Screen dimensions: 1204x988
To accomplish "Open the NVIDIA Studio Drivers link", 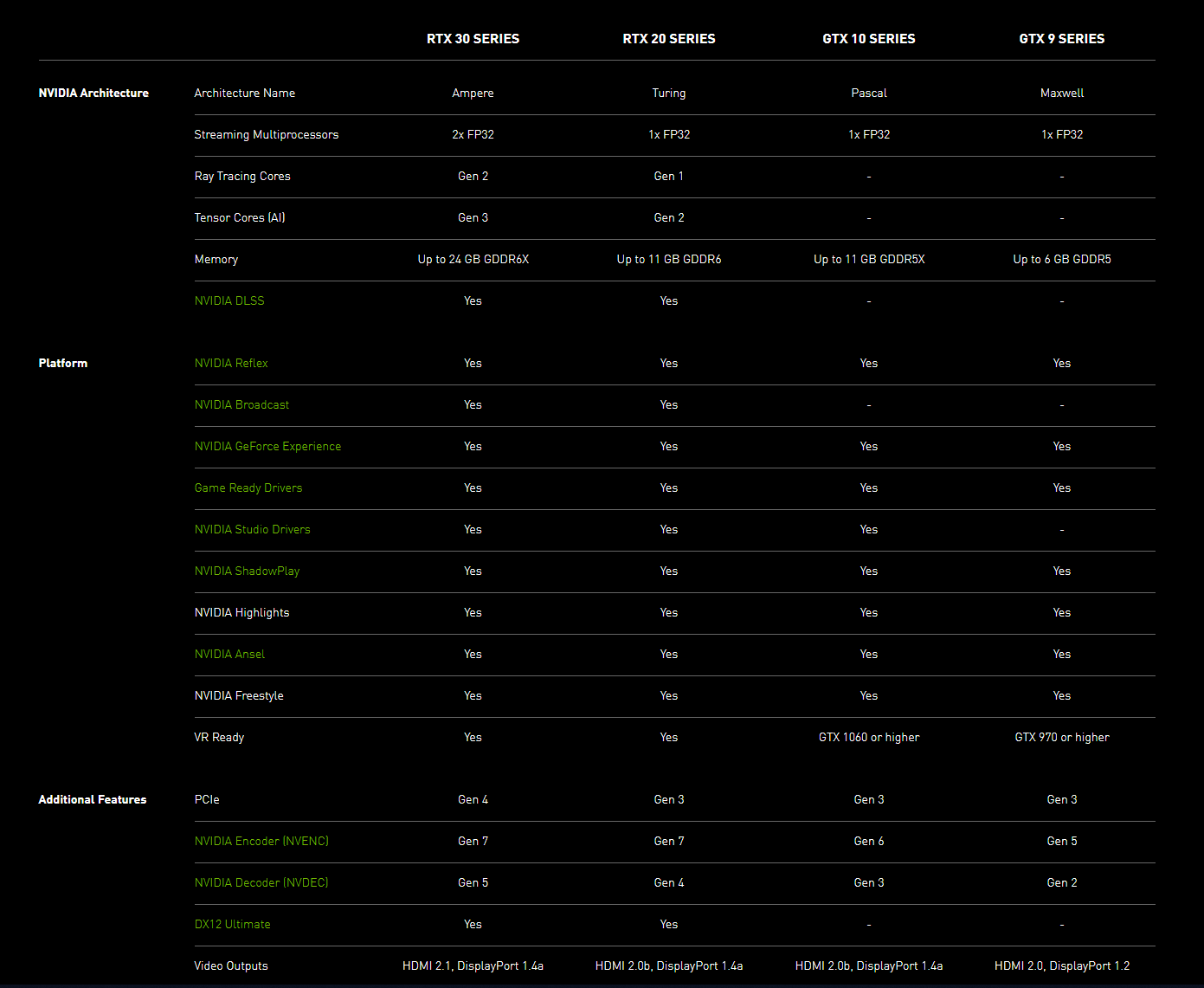I will pyautogui.click(x=252, y=529).
